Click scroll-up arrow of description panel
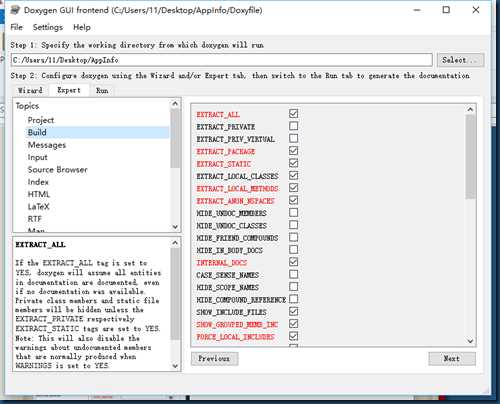The width and height of the screenshot is (500, 404). (175, 243)
